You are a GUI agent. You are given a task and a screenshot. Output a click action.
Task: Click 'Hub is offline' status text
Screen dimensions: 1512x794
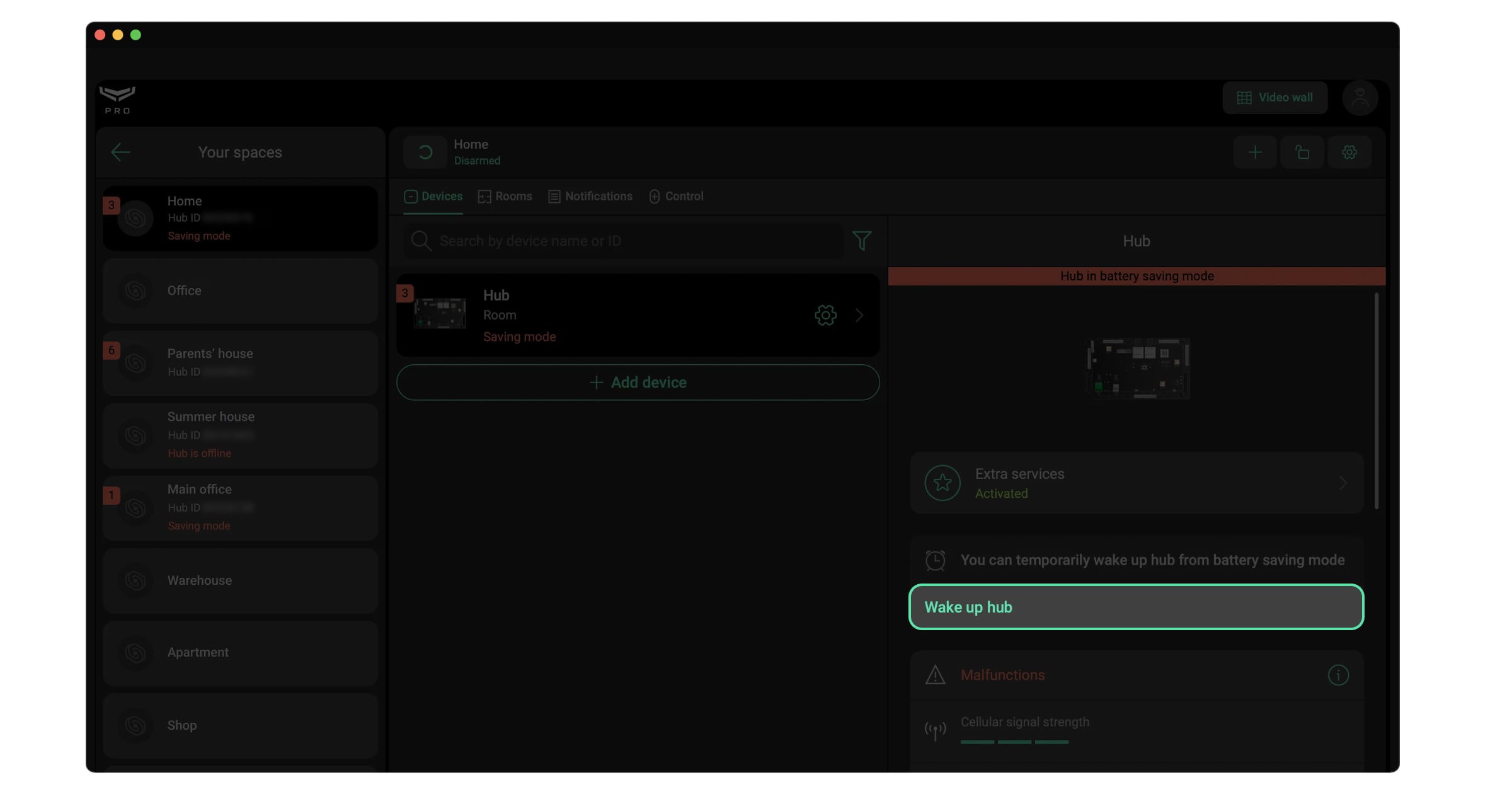point(199,454)
